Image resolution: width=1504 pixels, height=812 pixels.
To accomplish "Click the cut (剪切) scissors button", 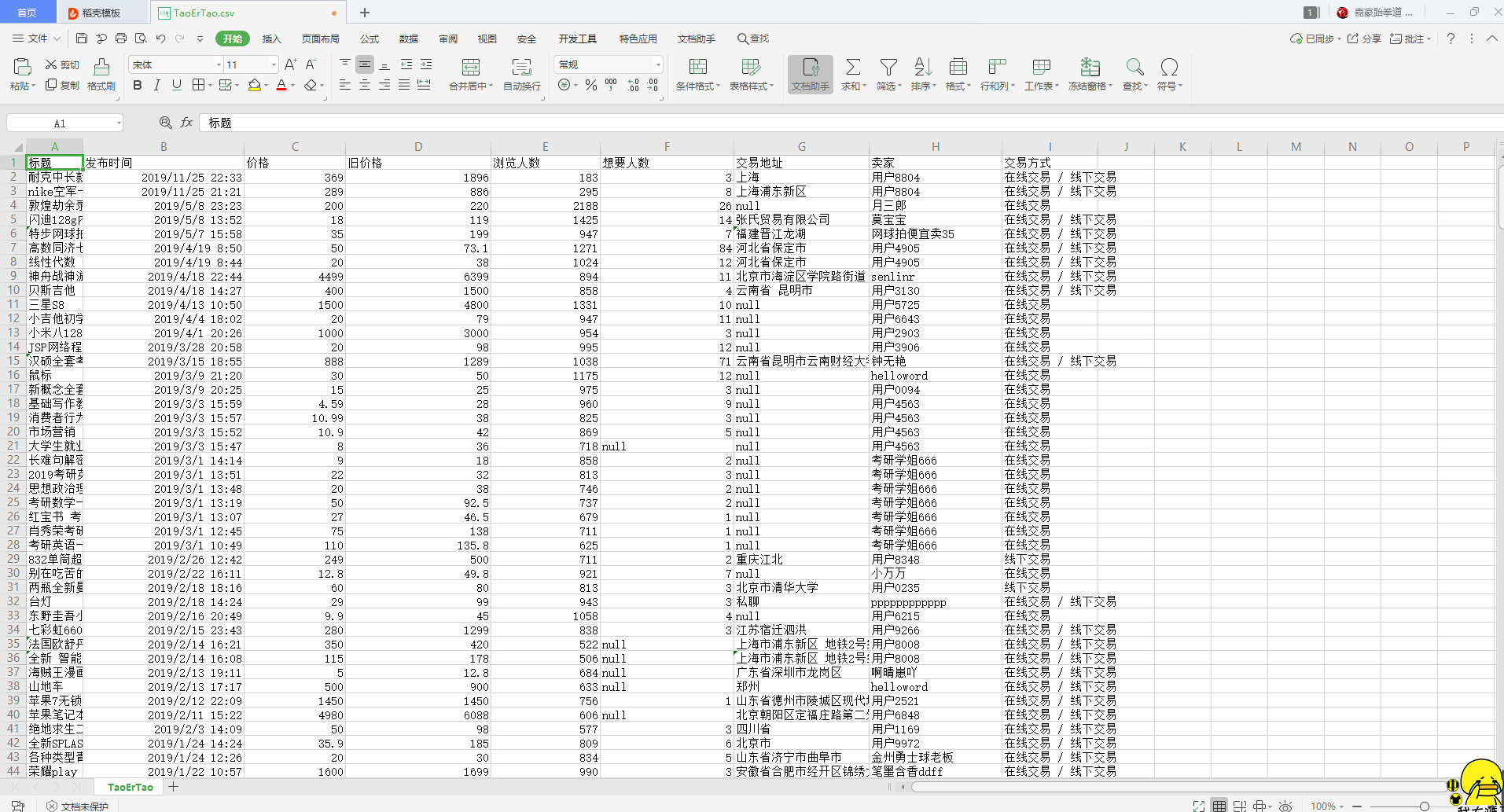I will coord(62,64).
